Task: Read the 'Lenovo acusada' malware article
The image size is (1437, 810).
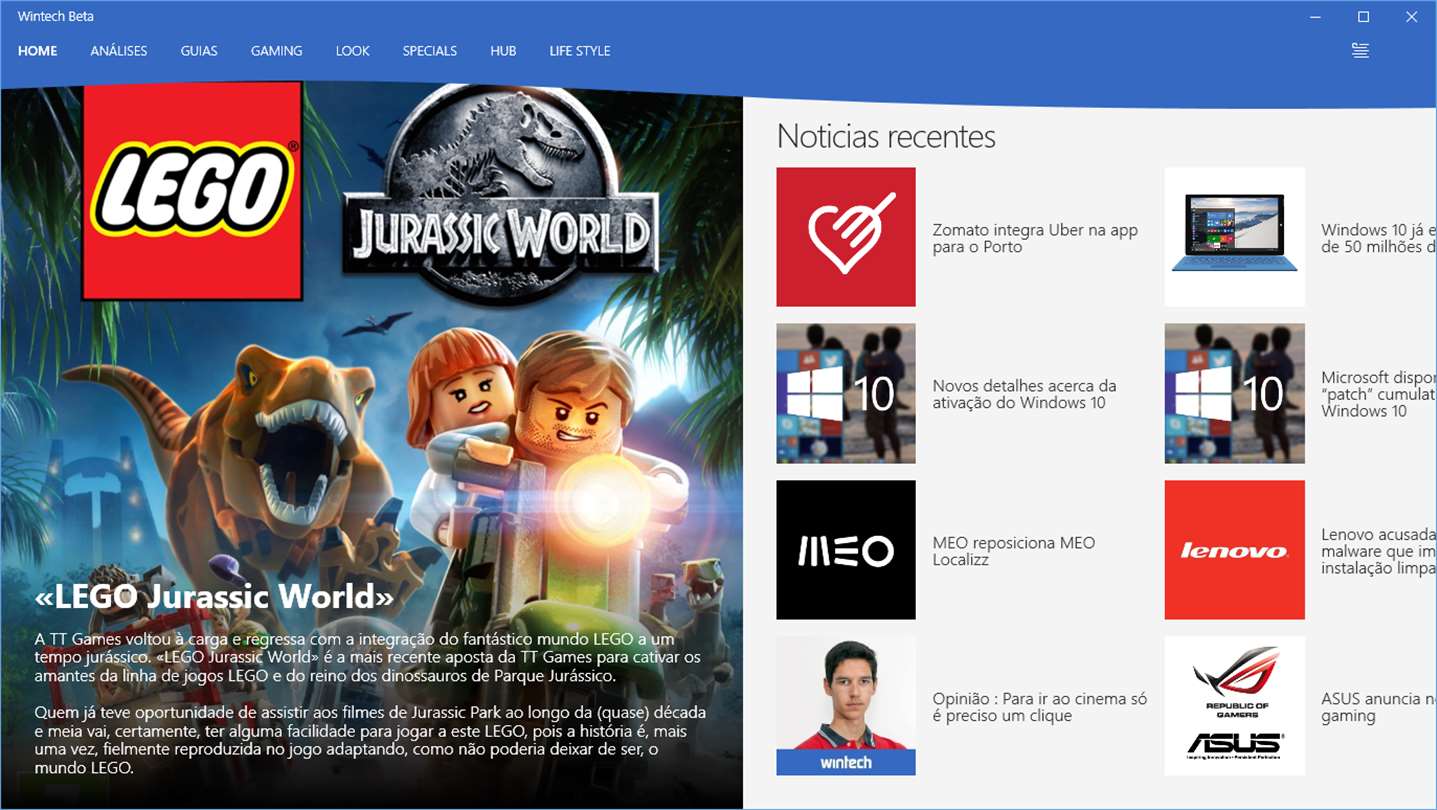Action: pyautogui.click(x=1378, y=551)
